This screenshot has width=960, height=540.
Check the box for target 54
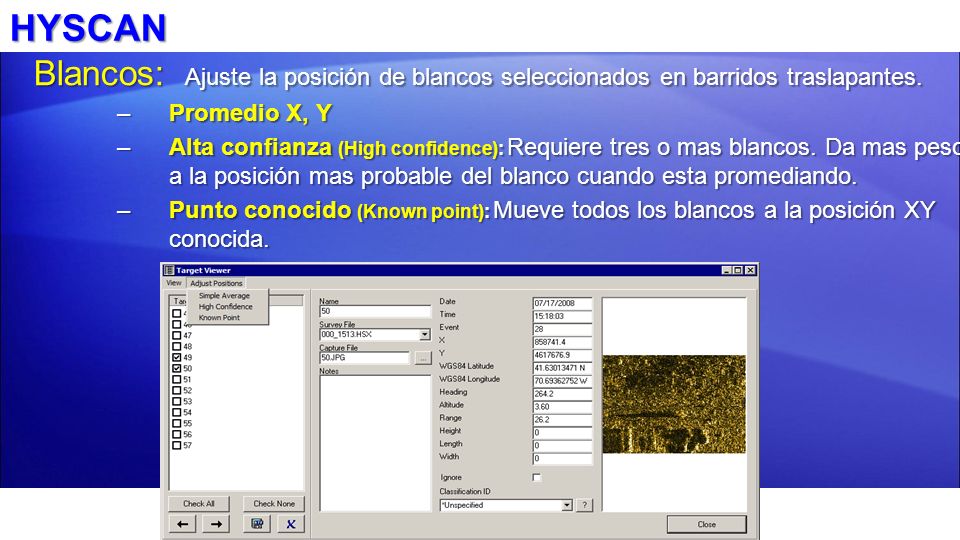point(176,413)
